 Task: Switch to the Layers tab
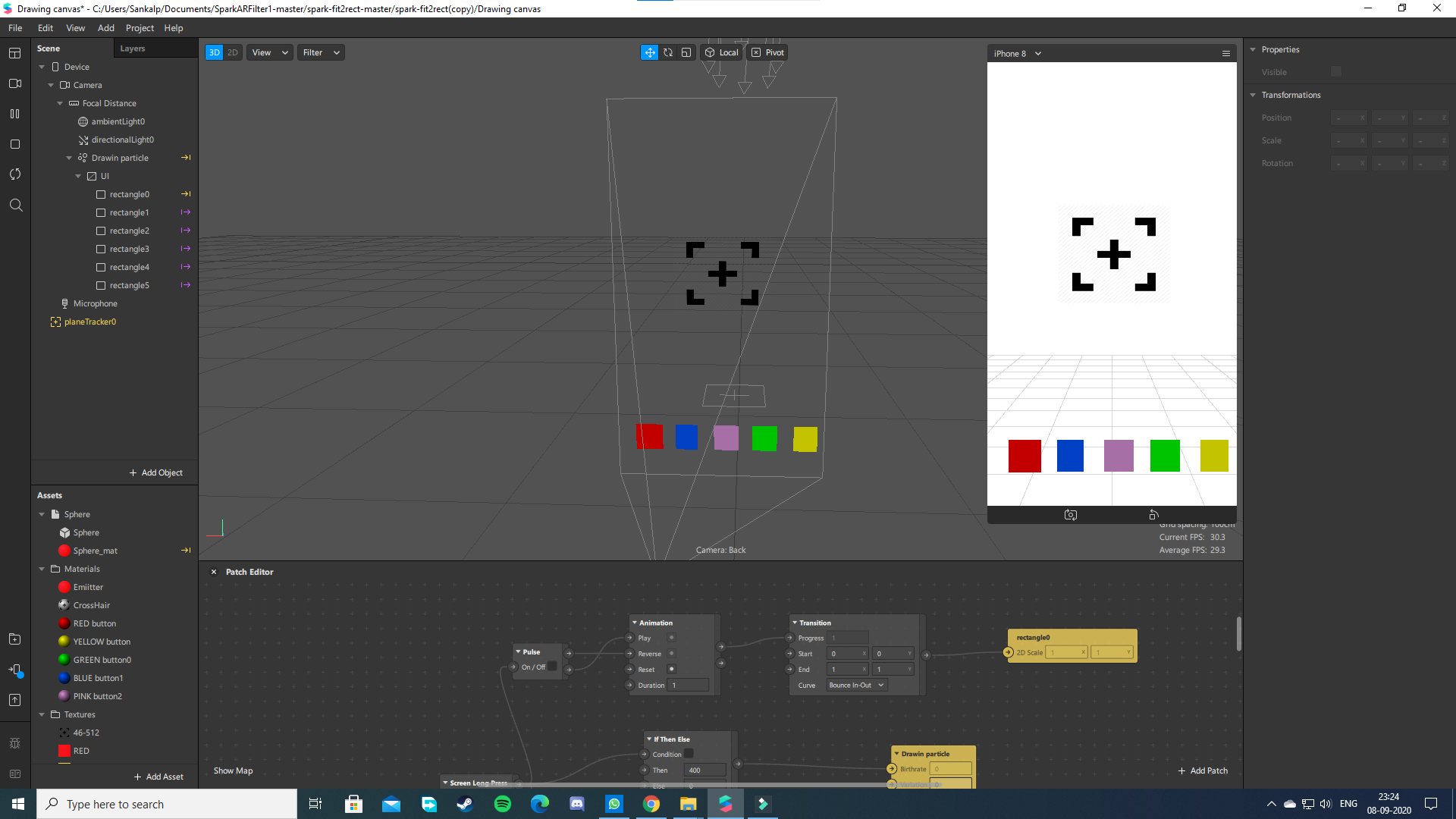133,49
